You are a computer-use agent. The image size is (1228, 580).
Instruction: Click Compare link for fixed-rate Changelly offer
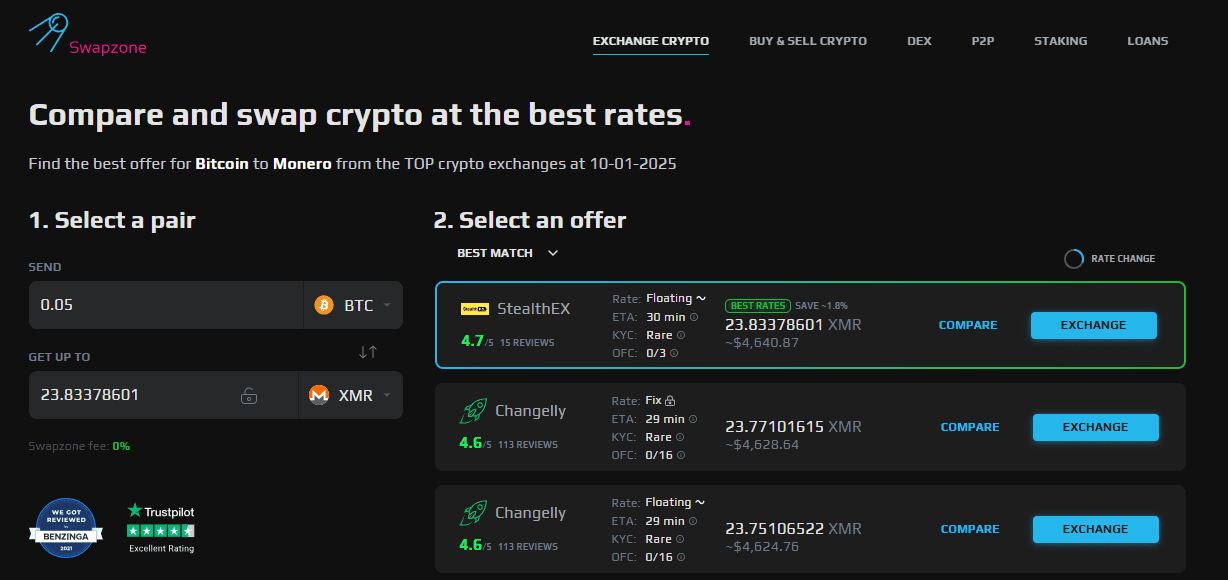(970, 427)
